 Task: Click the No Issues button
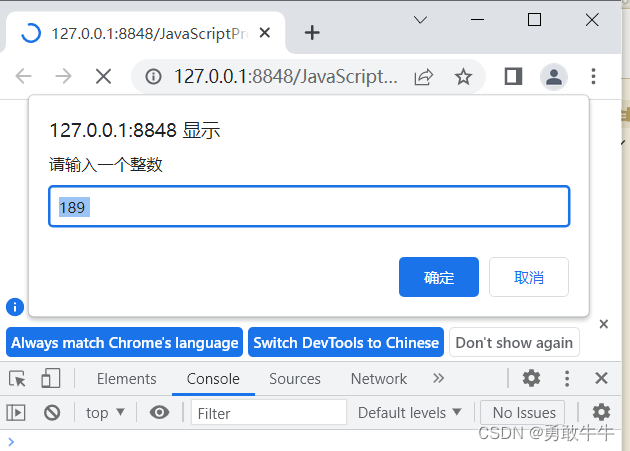523,413
